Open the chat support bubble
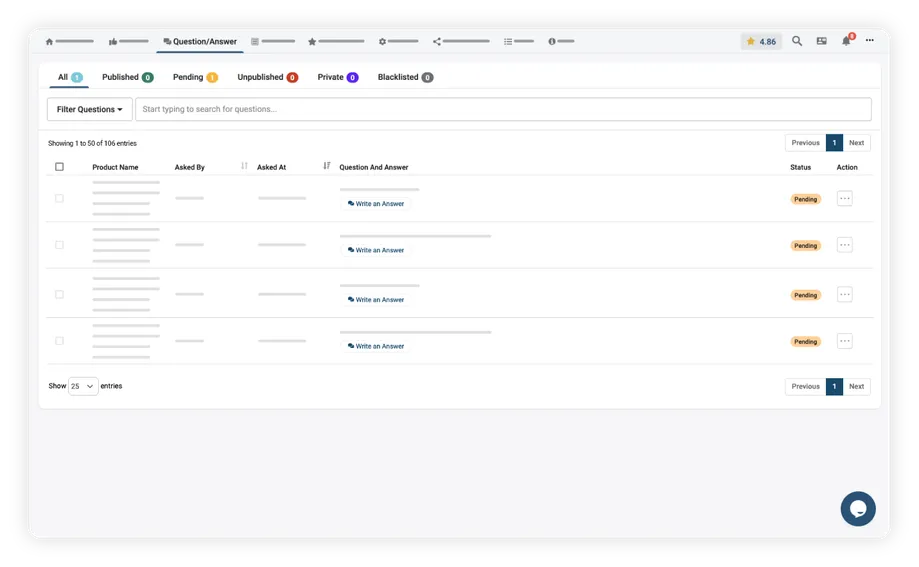 (857, 509)
